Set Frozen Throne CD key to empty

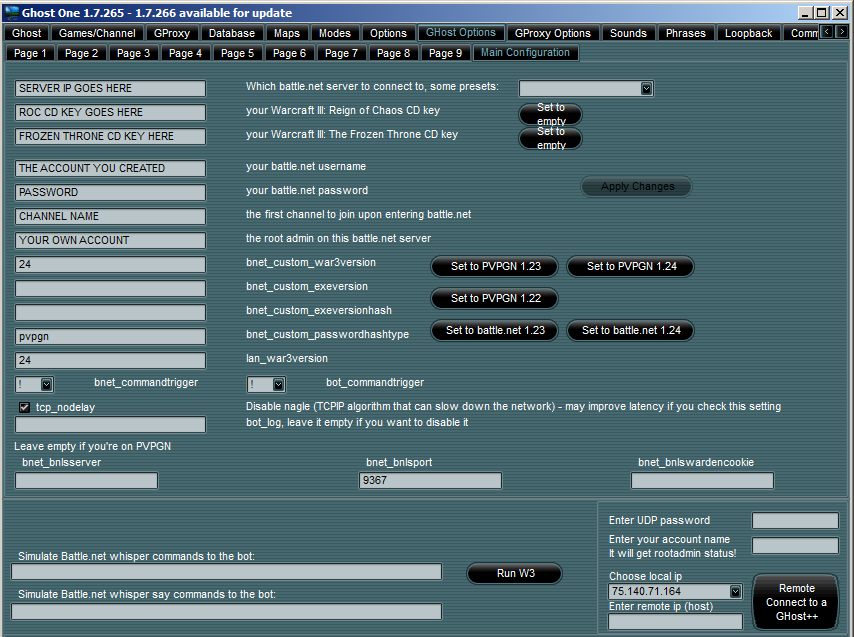[x=551, y=138]
